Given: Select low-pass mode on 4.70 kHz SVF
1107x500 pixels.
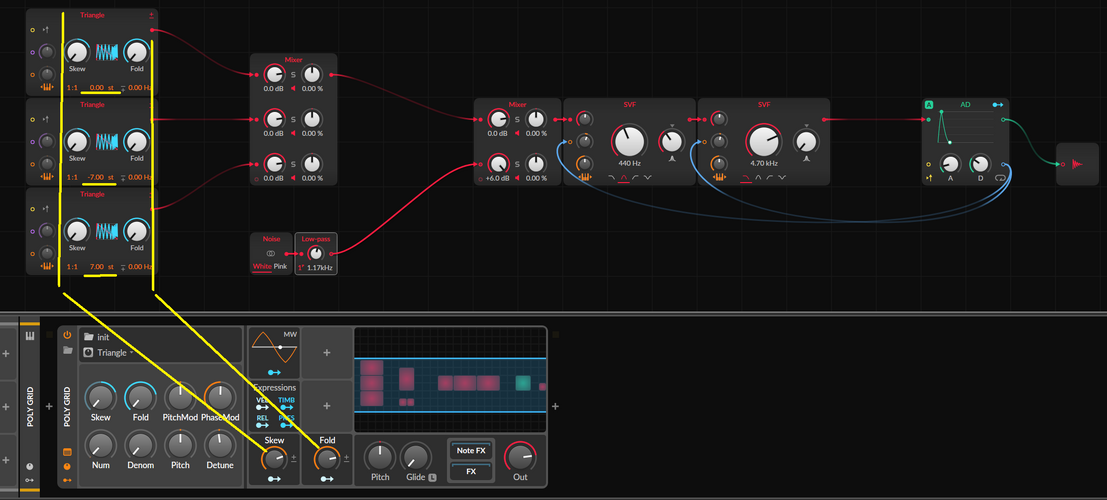Looking at the screenshot, I should point(746,177).
